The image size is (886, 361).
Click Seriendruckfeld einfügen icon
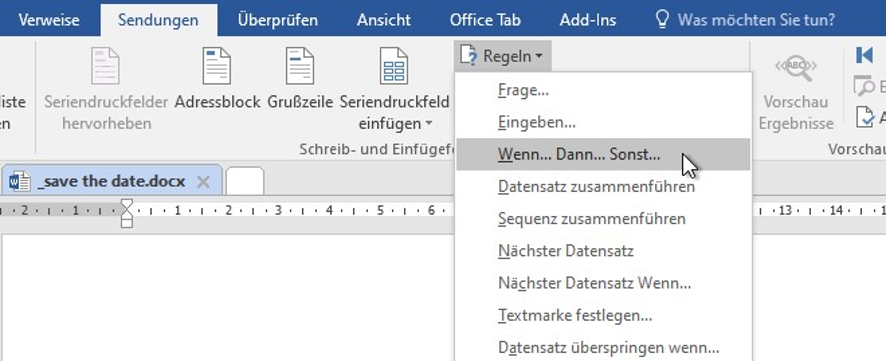click(x=394, y=66)
